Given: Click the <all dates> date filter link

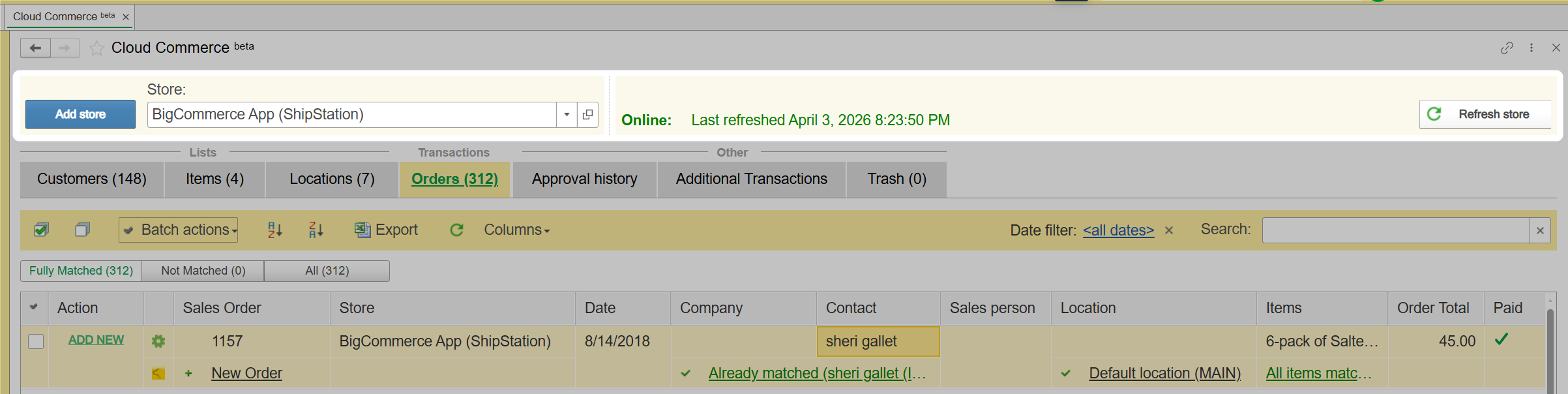Looking at the screenshot, I should pyautogui.click(x=1118, y=230).
